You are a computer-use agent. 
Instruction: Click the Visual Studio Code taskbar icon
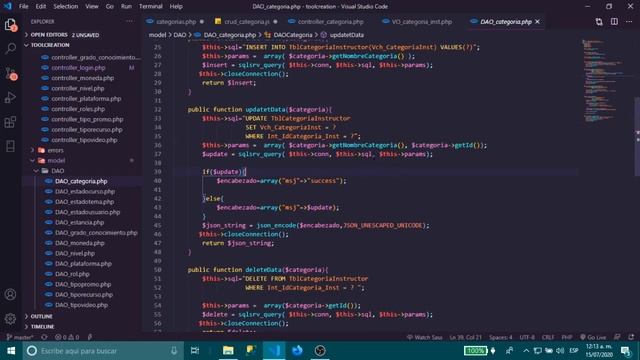[x=274, y=351]
